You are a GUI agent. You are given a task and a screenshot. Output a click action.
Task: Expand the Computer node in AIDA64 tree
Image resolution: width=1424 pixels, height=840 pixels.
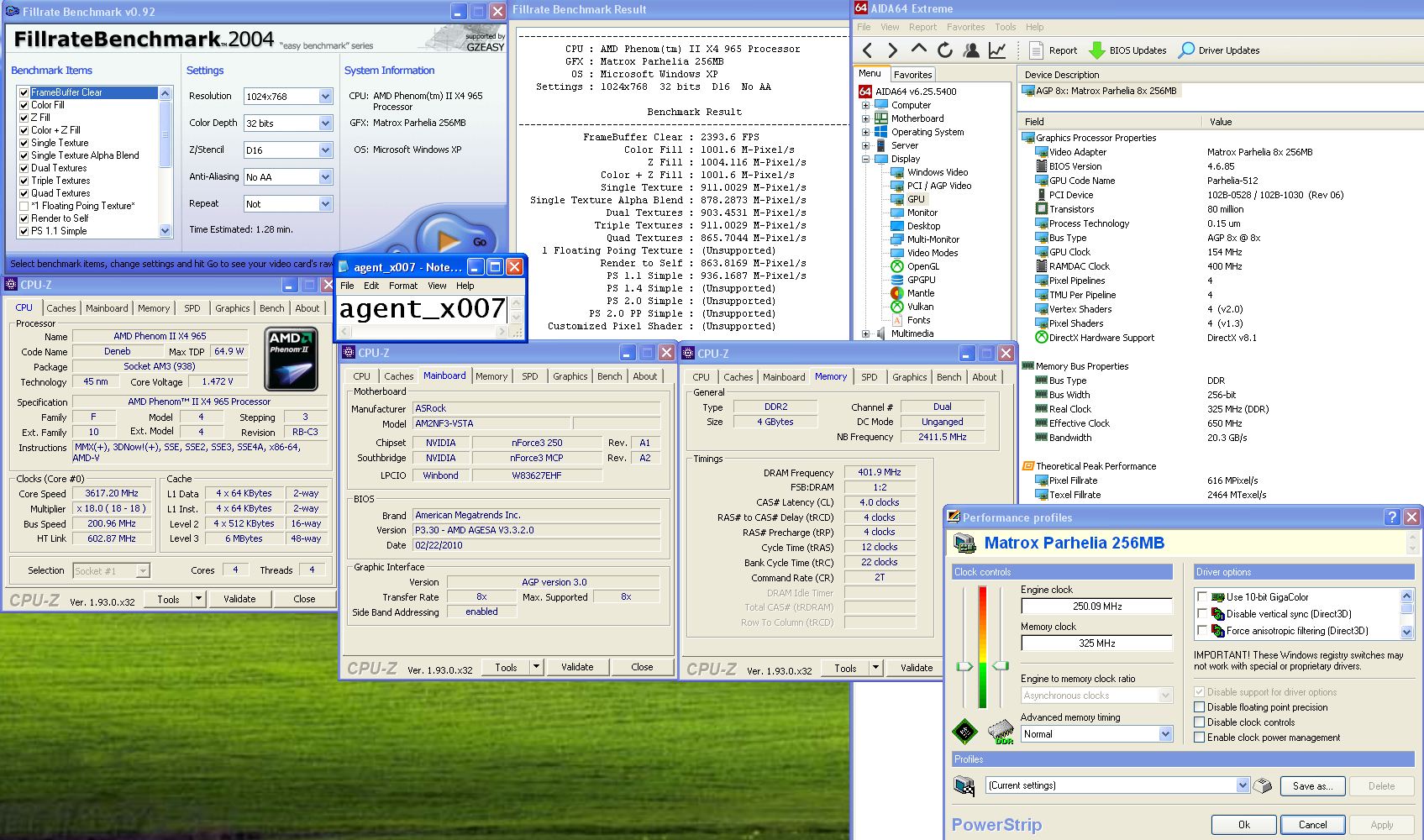tap(865, 105)
